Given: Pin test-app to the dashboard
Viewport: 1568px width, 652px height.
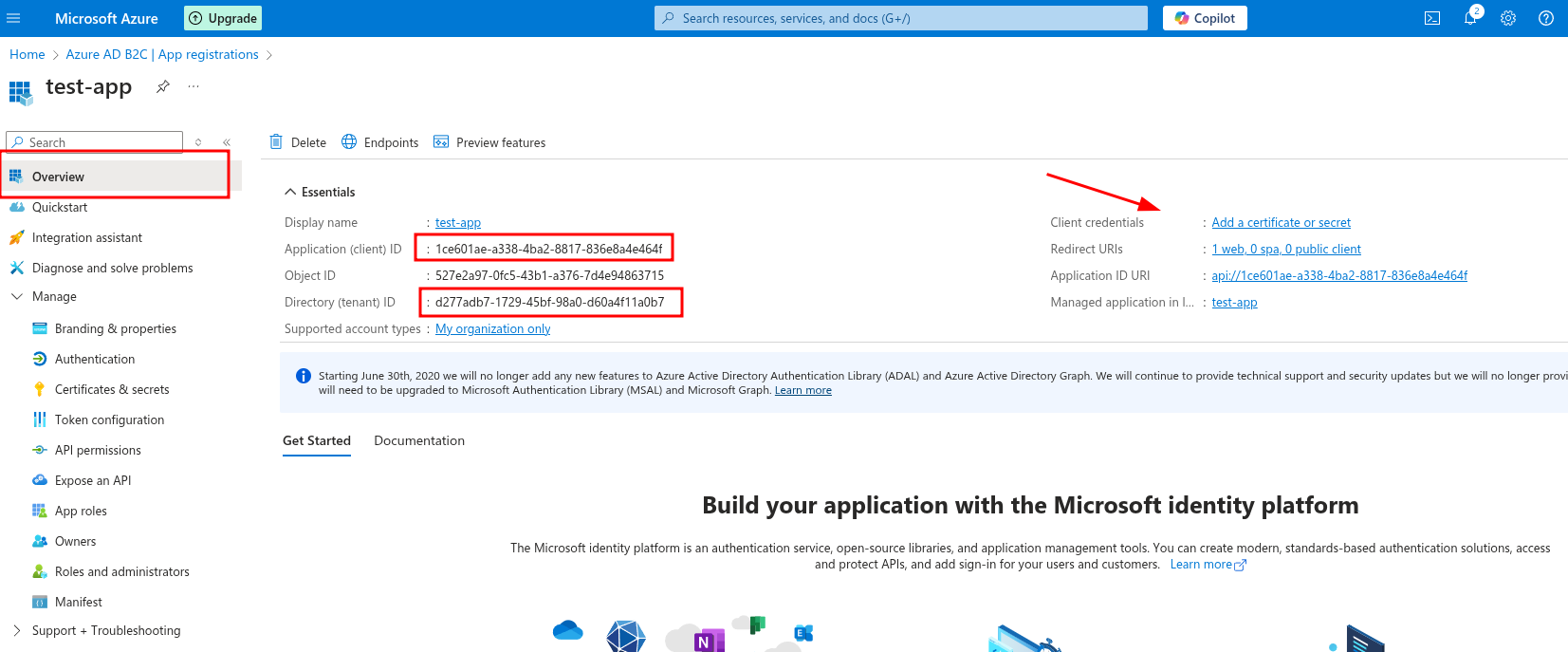Looking at the screenshot, I should pyautogui.click(x=163, y=86).
